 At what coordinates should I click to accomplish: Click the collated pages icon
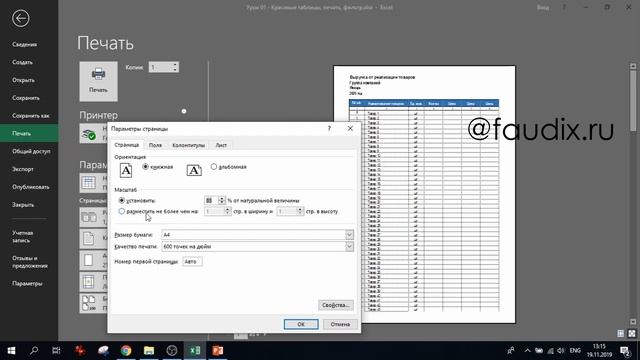(x=89, y=217)
